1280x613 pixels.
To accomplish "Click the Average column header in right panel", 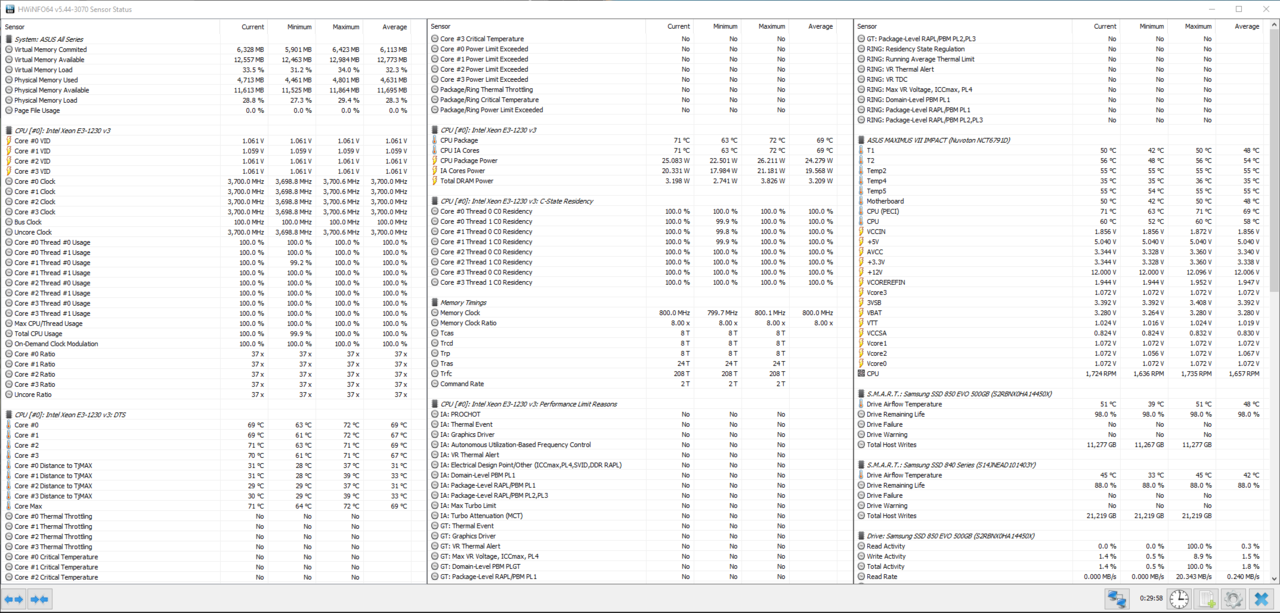I will [1246, 27].
